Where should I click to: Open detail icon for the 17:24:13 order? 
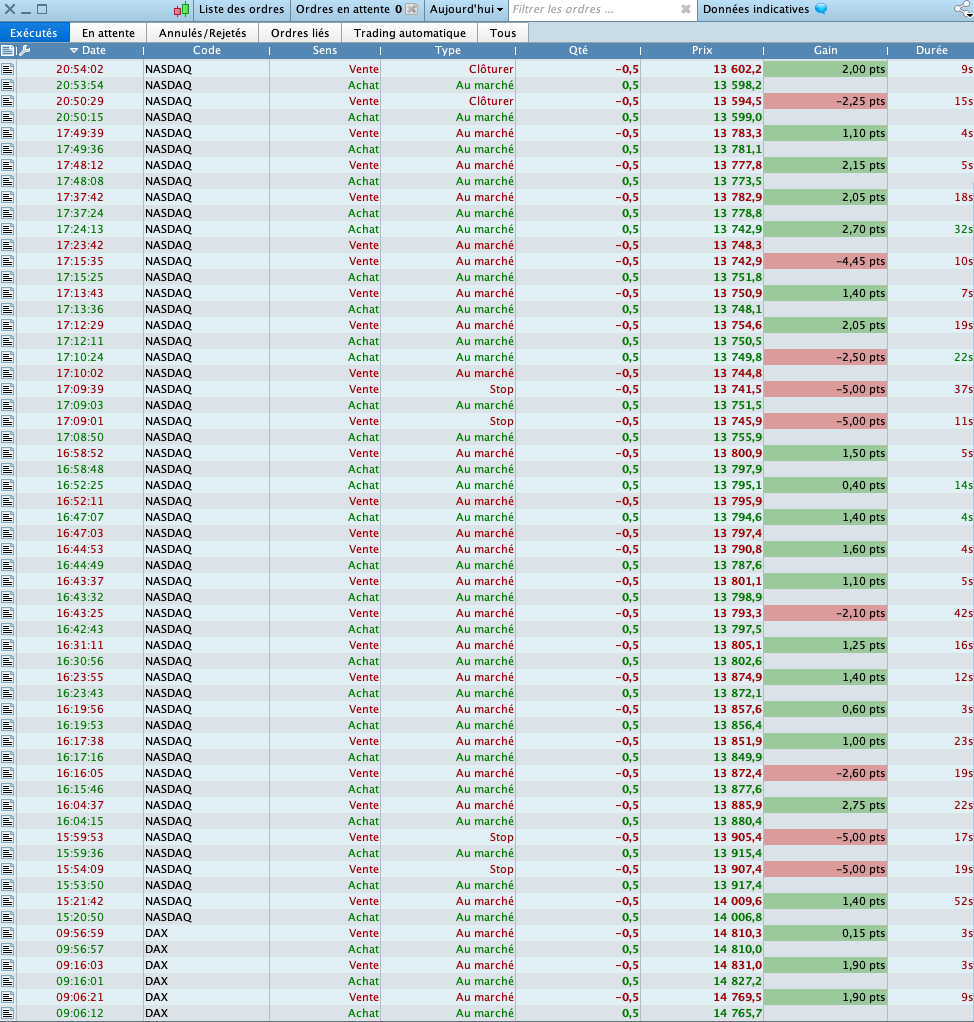click(7, 229)
